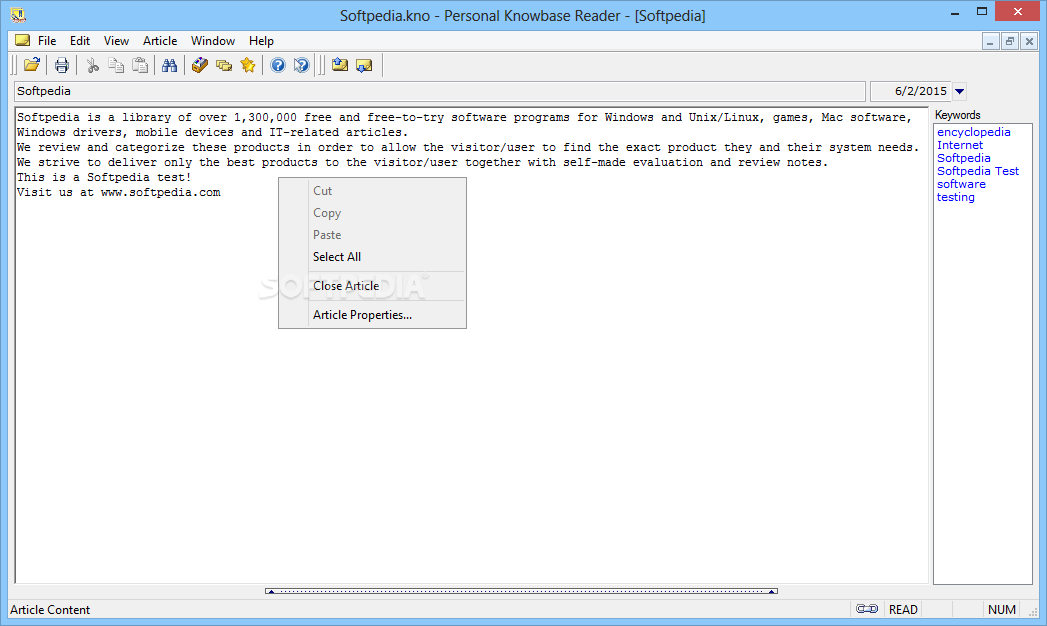The width and height of the screenshot is (1047, 626).
Task: Click the encyclopedia keyword link
Action: point(974,132)
